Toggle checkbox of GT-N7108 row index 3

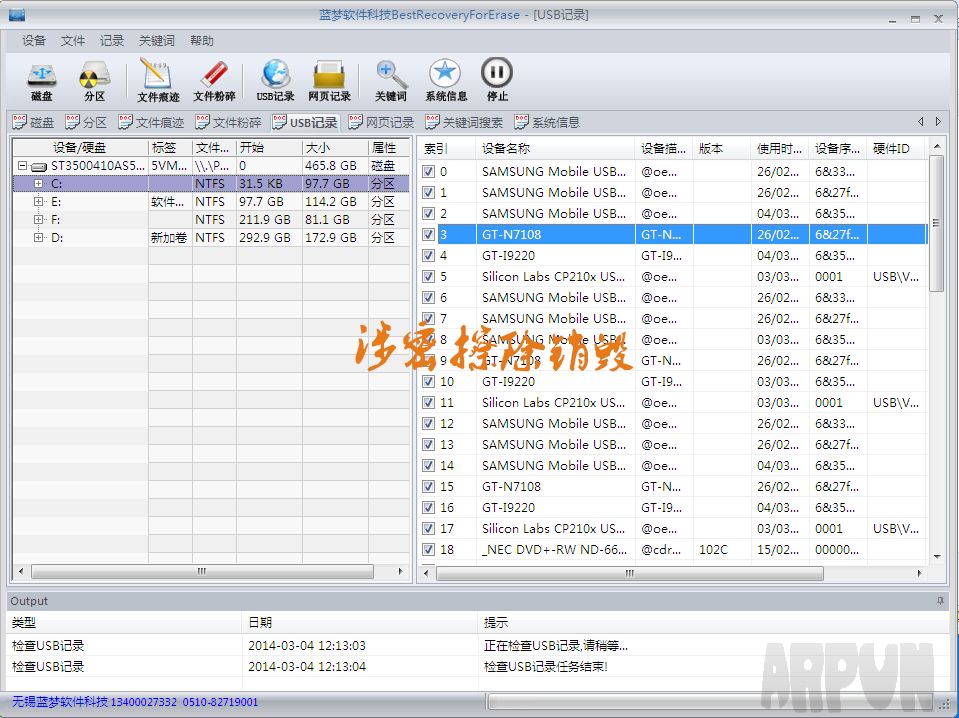429,234
